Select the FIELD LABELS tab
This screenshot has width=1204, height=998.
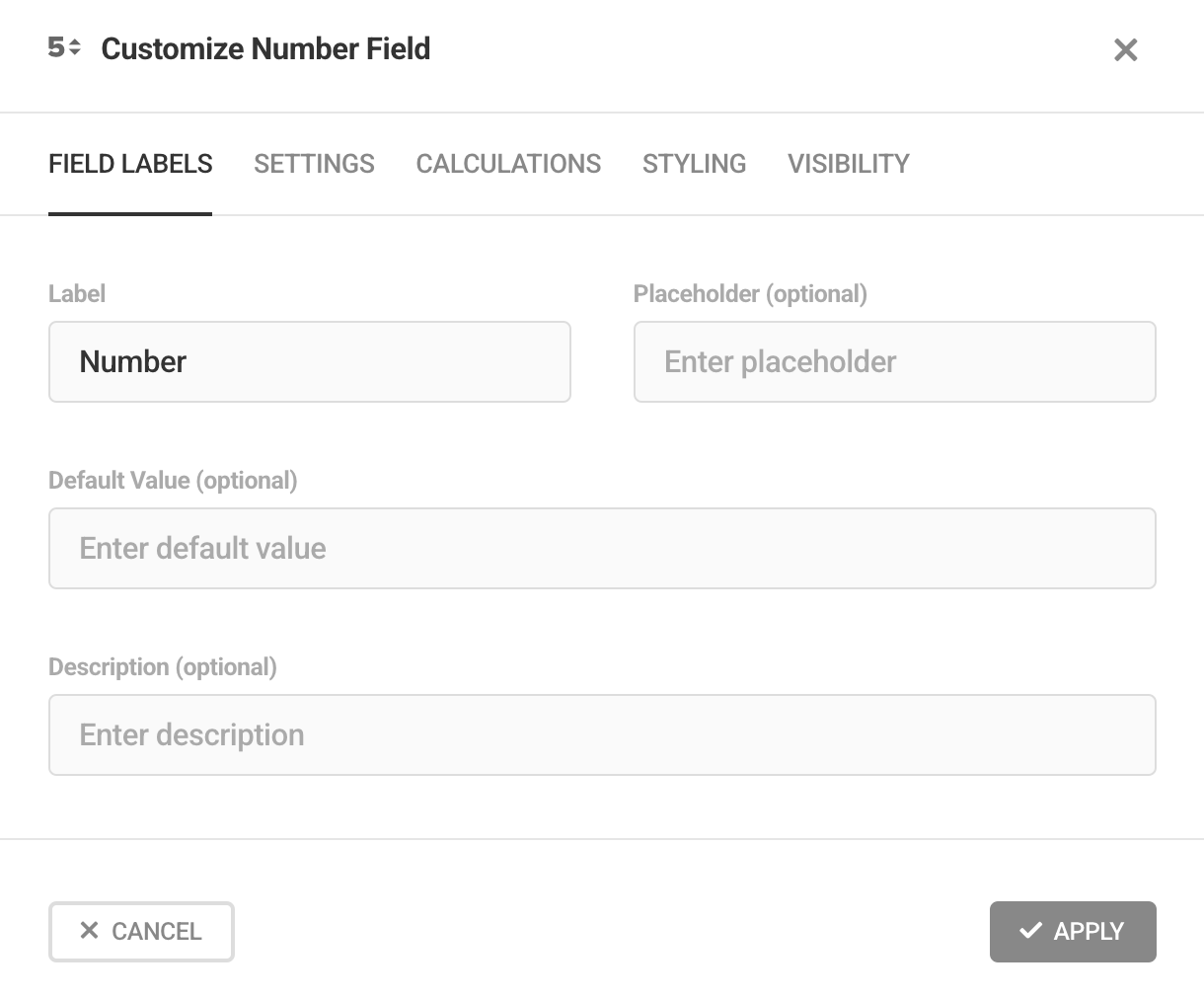pyautogui.click(x=130, y=163)
